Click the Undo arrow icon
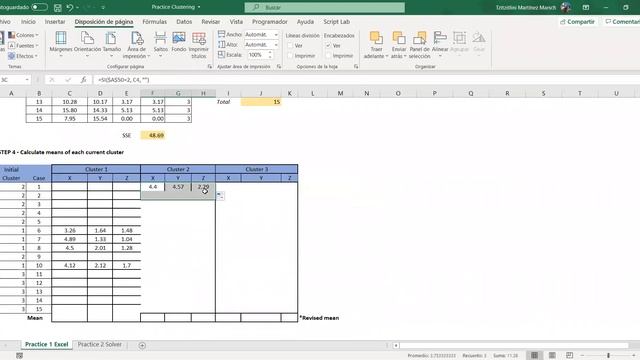This screenshot has width=640, height=360. [70, 7]
